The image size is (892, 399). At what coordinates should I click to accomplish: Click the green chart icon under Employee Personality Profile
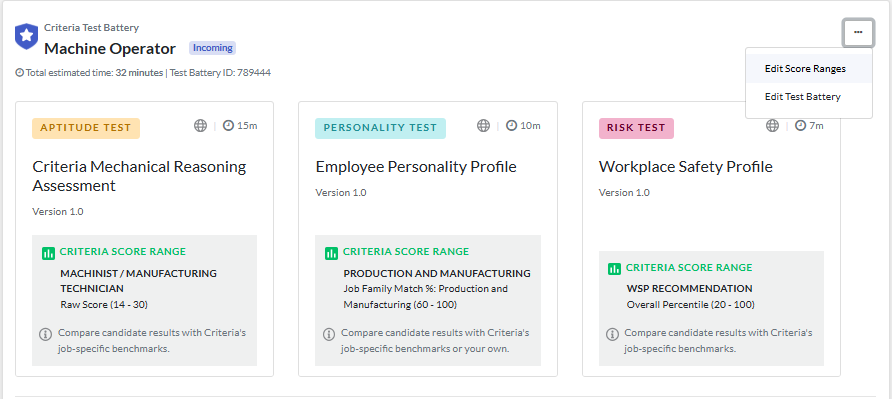click(x=331, y=253)
